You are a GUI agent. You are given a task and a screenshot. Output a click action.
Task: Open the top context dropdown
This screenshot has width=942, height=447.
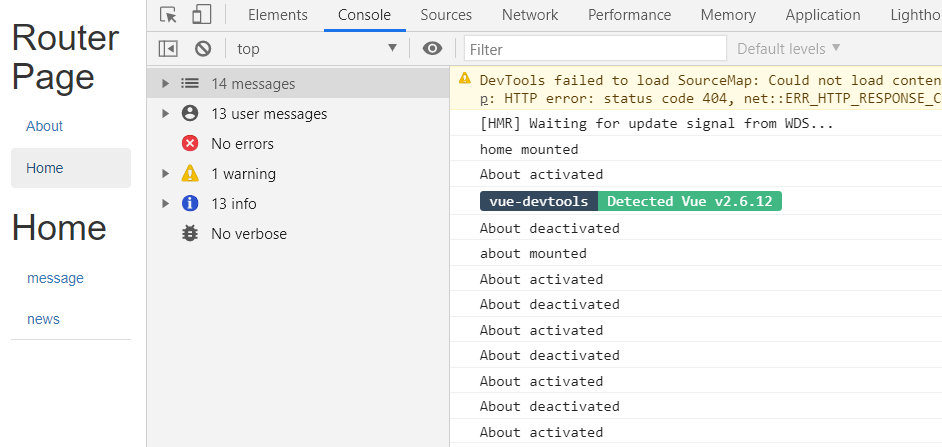316,49
